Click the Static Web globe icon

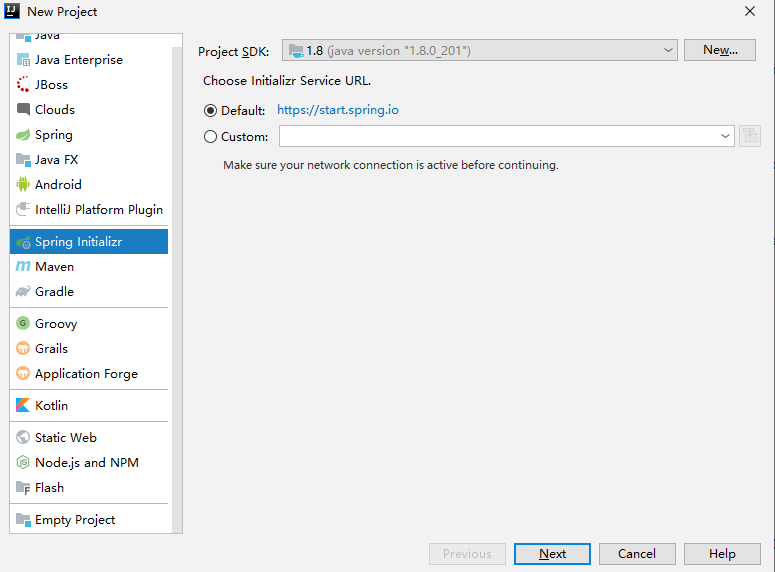[x=23, y=437]
